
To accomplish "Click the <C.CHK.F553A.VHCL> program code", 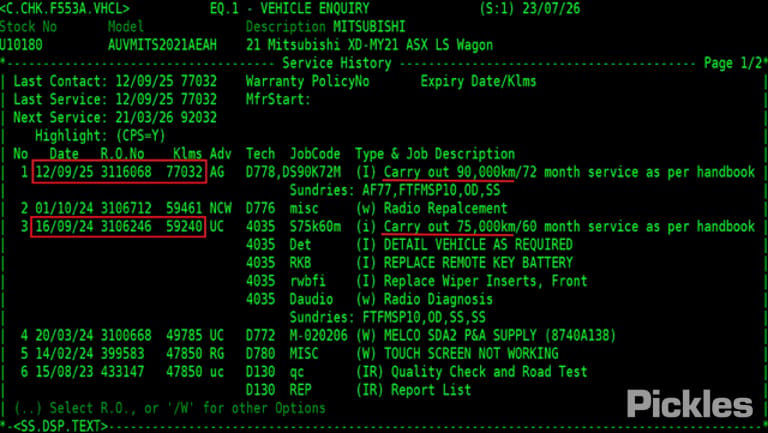I will pyautogui.click(x=65, y=8).
